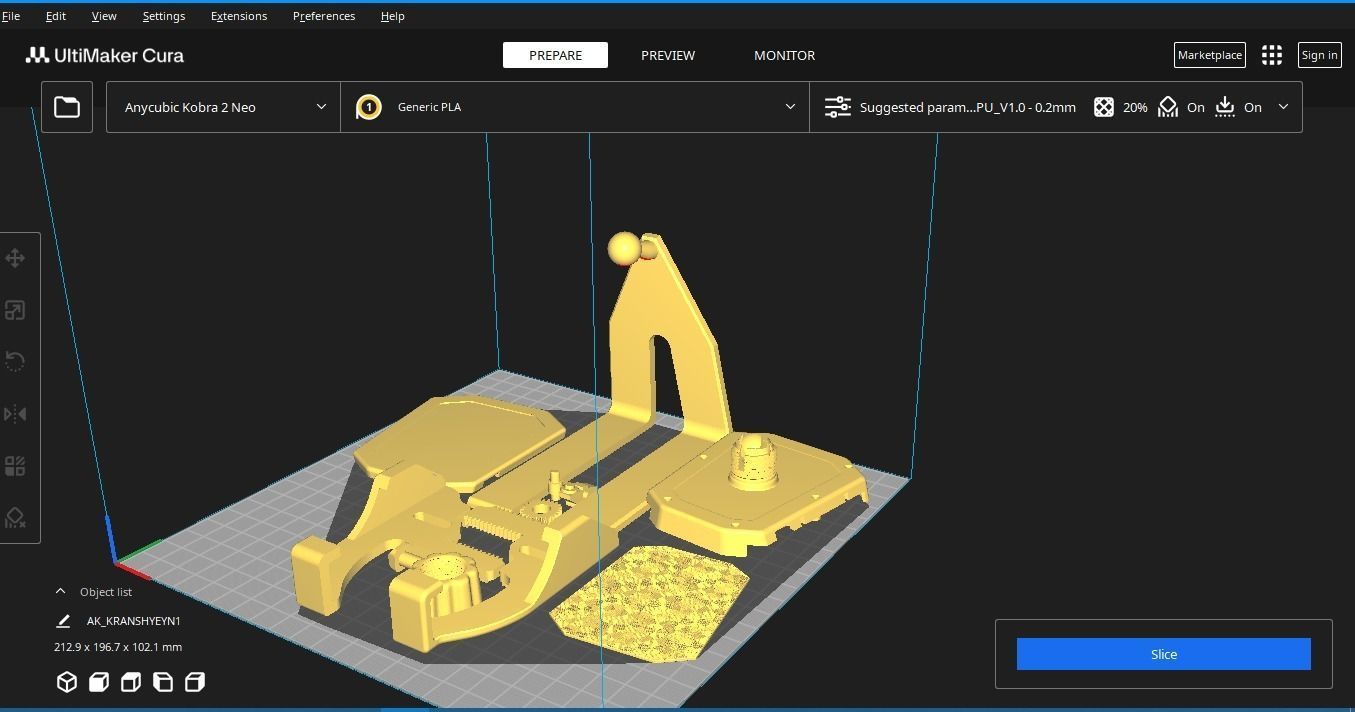Image resolution: width=1355 pixels, height=712 pixels.
Task: Open the Marketplace
Action: [x=1210, y=55]
